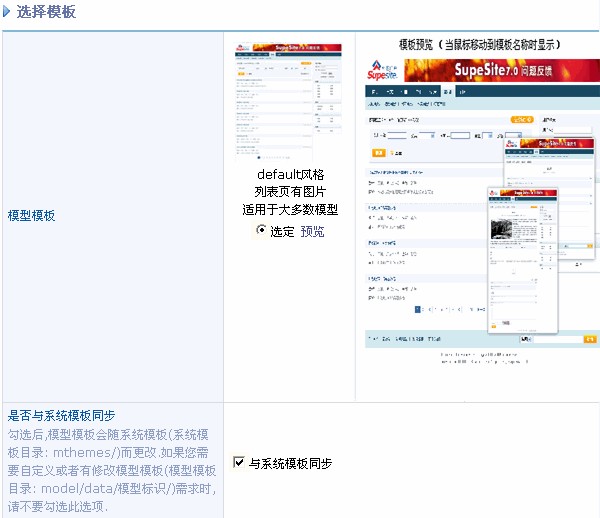Select the 选定 radio button

click(262, 231)
